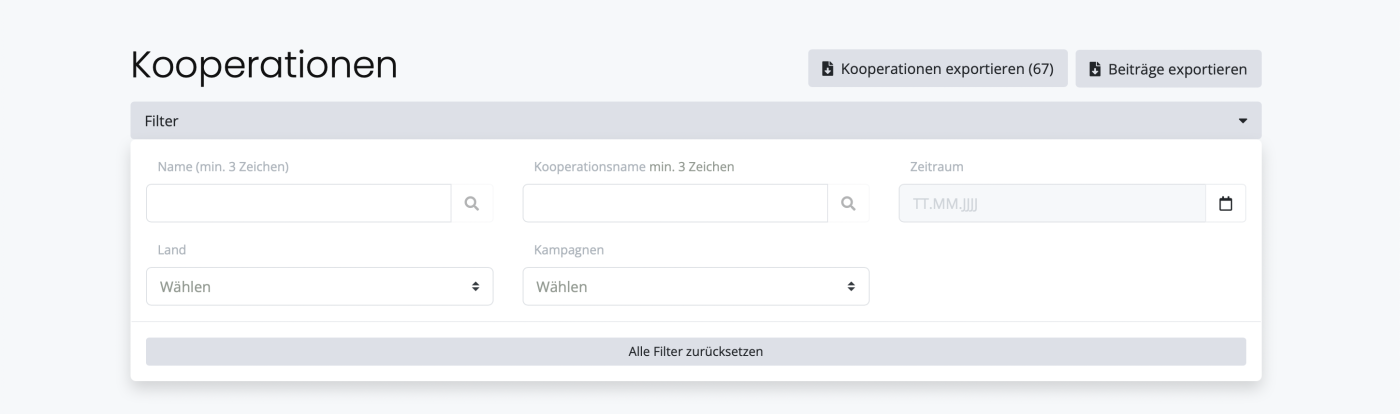Image resolution: width=1400 pixels, height=414 pixels.
Task: Click the file download icon in Kooperationen exportieren
Action: (x=827, y=69)
